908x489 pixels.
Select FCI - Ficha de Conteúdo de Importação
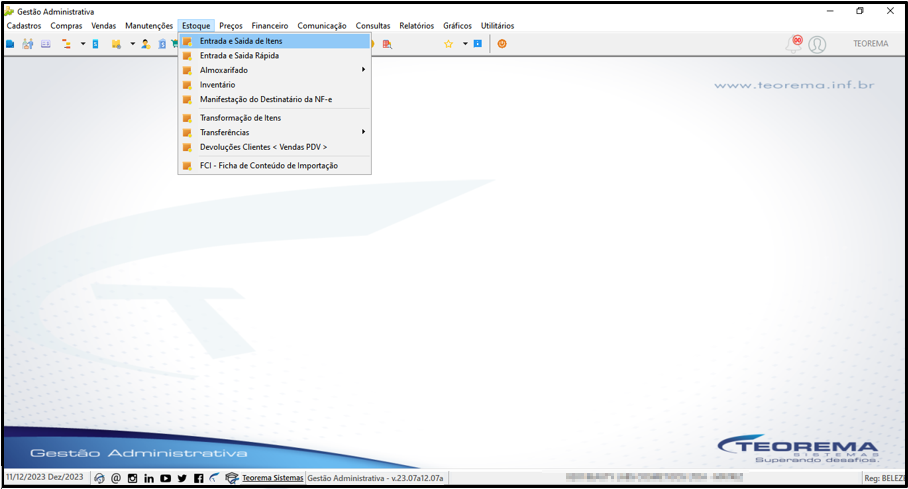click(274, 166)
